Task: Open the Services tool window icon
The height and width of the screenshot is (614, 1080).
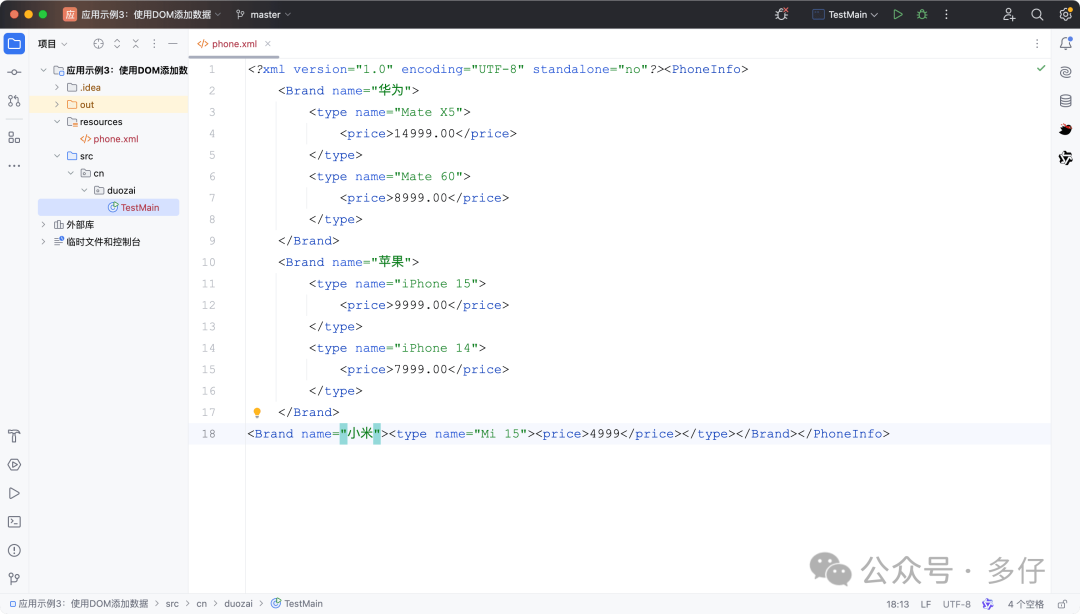Action: (14, 465)
